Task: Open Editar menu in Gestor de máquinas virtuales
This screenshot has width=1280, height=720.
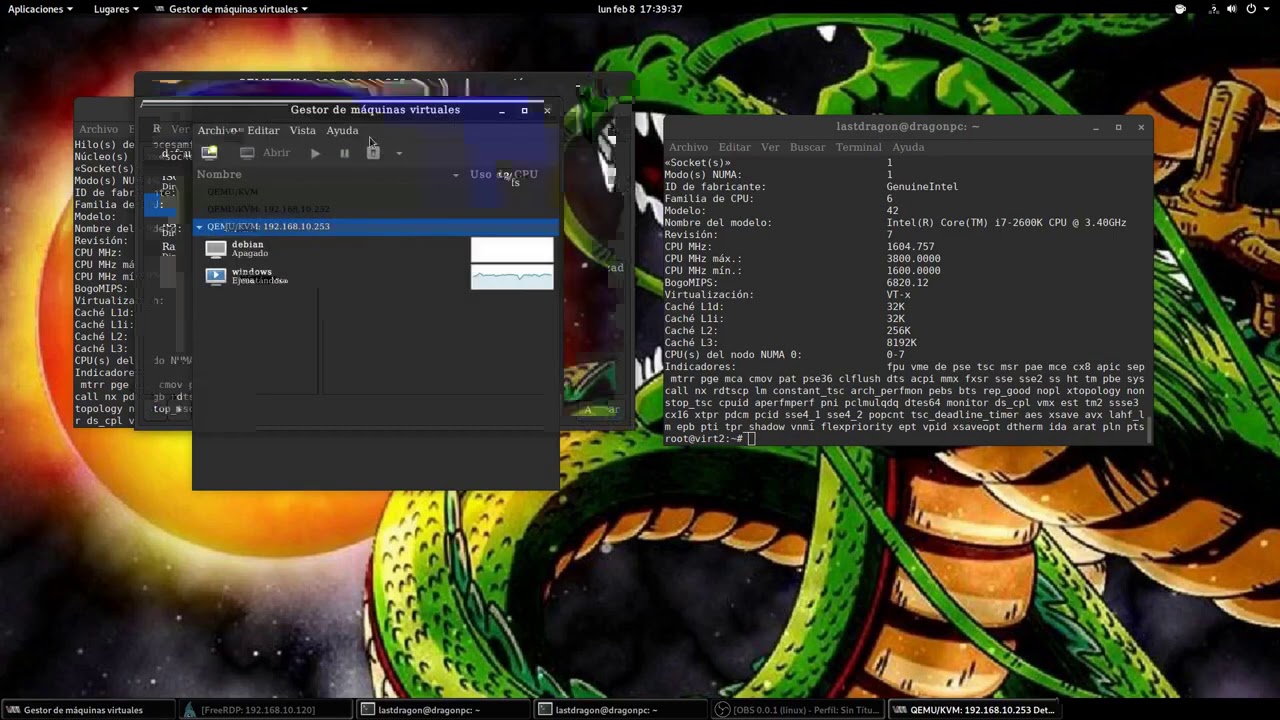Action: coord(263,130)
